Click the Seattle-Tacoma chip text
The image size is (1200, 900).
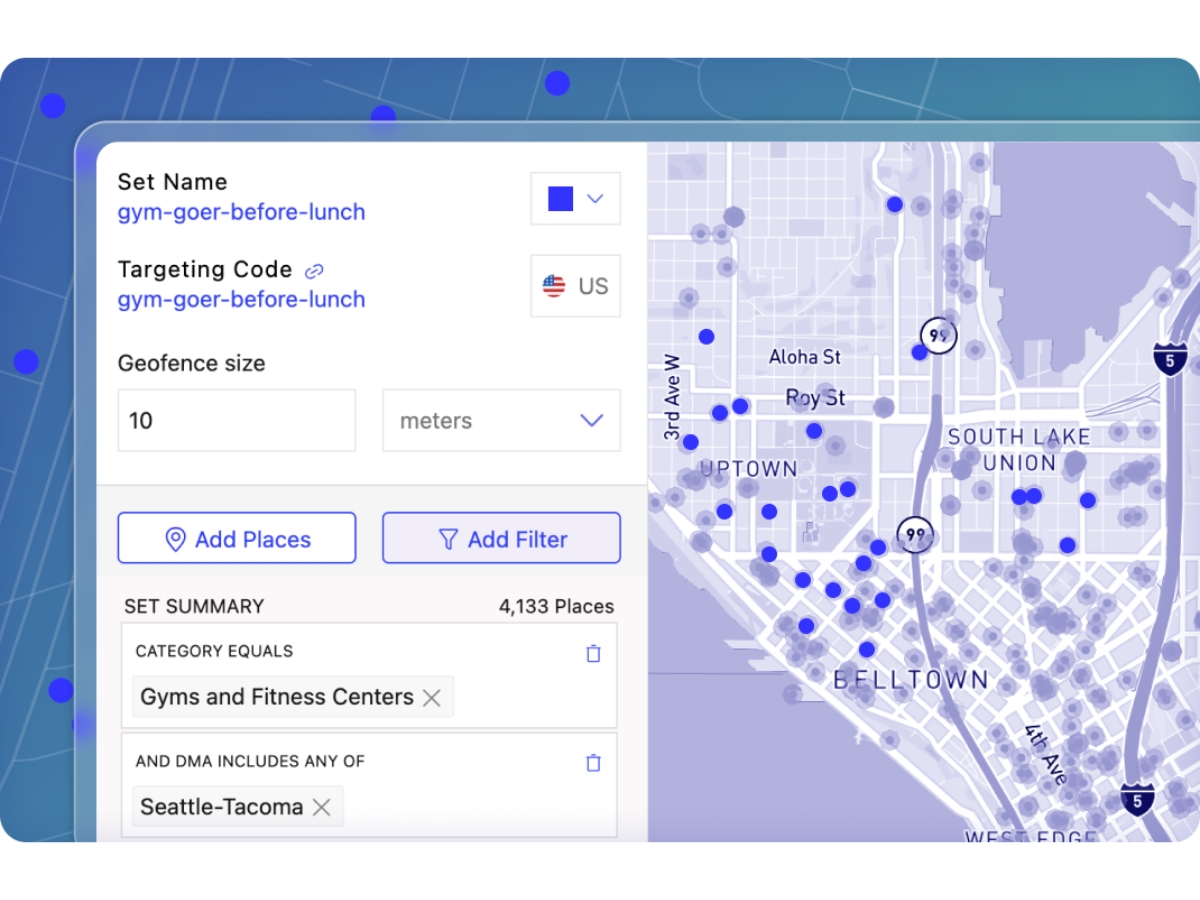[221, 807]
